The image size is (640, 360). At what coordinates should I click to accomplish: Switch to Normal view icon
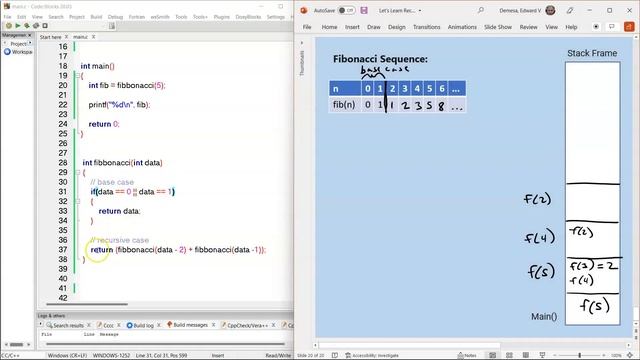493,355
